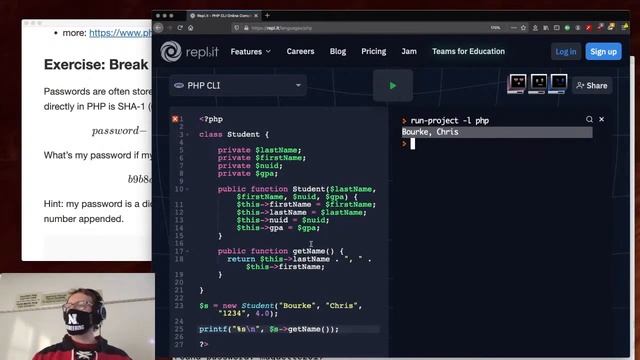The width and height of the screenshot is (640, 360).
Task: Go to the Careers page
Action: click(x=300, y=51)
